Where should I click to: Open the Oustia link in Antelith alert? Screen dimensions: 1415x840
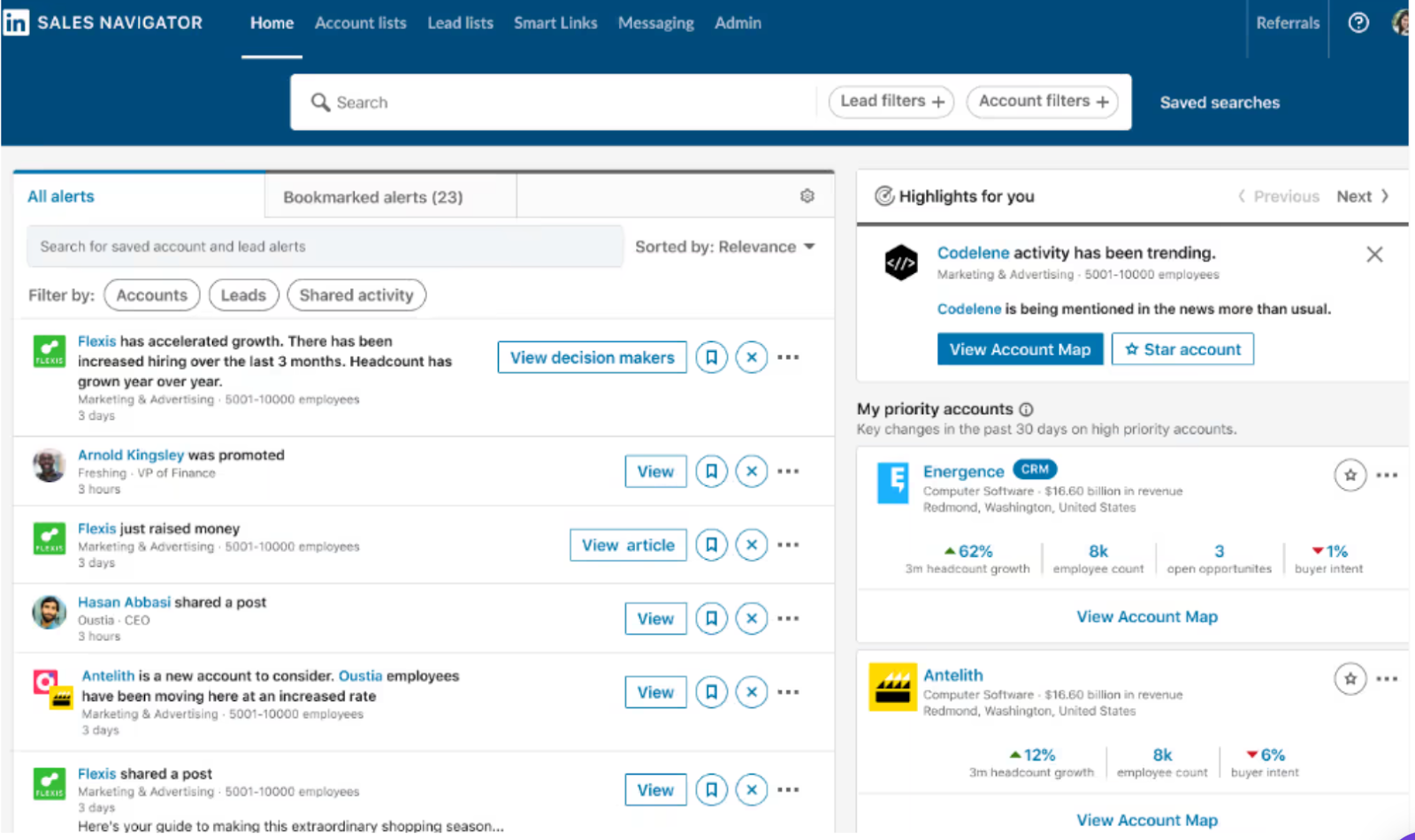click(x=360, y=676)
